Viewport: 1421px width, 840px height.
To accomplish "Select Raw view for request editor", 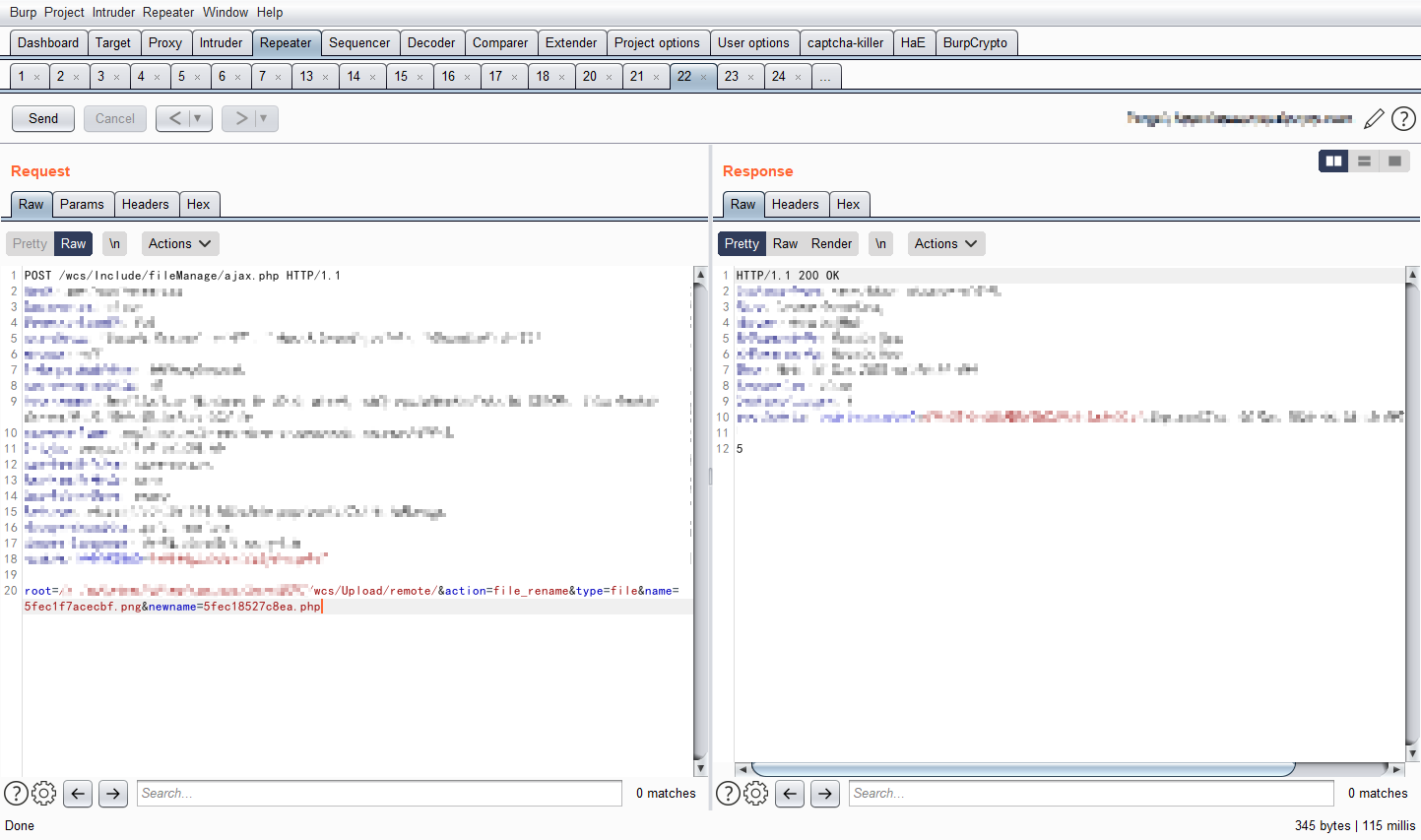I will pyautogui.click(x=73, y=243).
